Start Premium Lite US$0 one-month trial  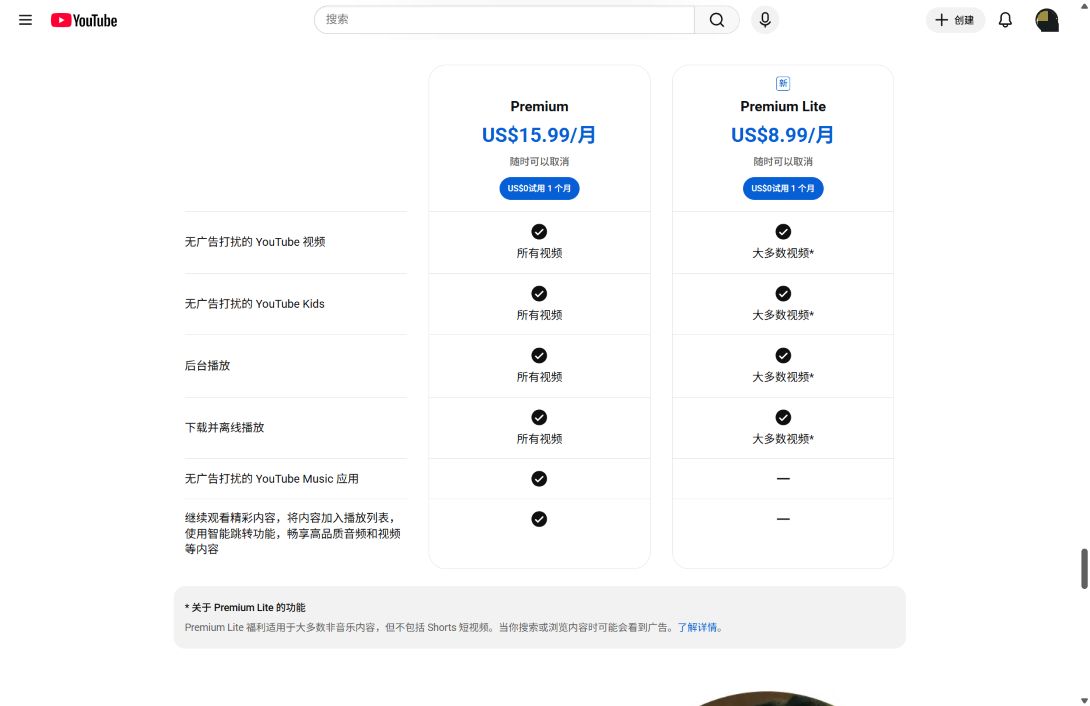point(783,188)
